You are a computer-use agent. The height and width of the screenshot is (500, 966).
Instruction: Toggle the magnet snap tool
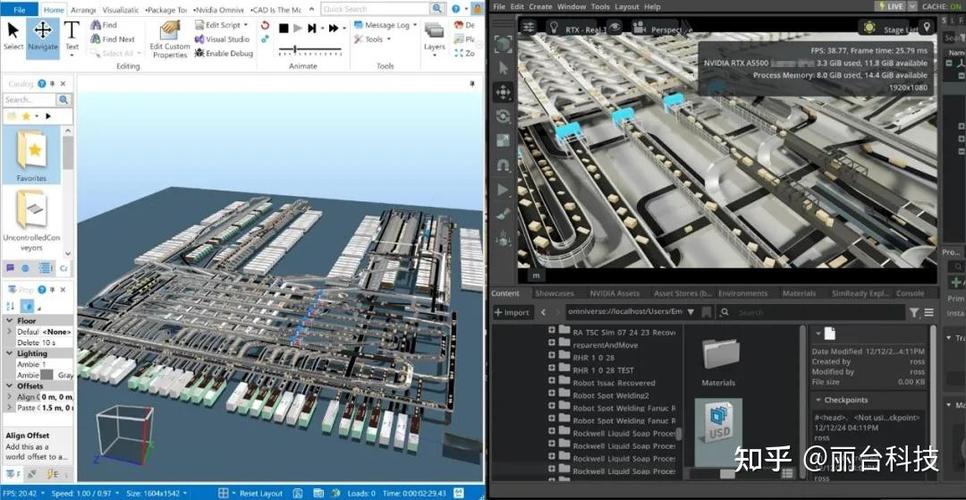[x=503, y=165]
